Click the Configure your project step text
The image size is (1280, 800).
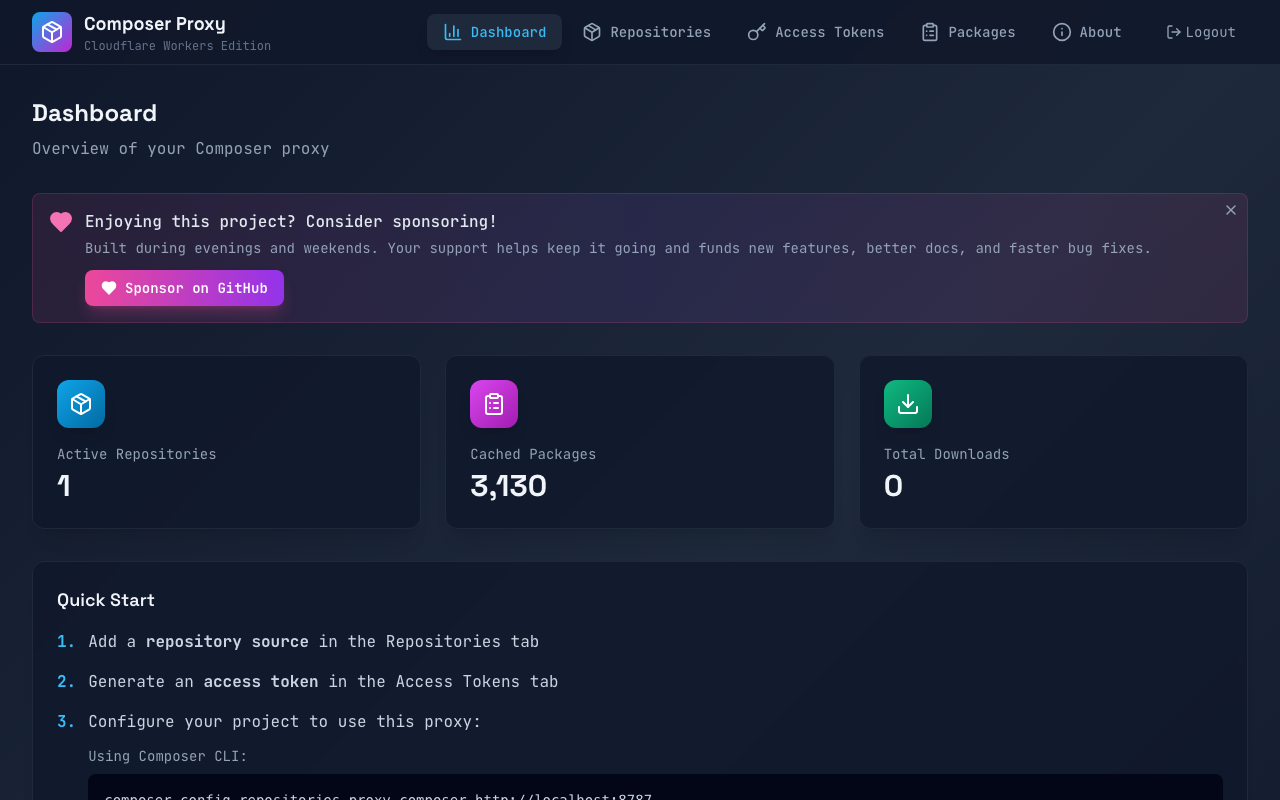285,721
